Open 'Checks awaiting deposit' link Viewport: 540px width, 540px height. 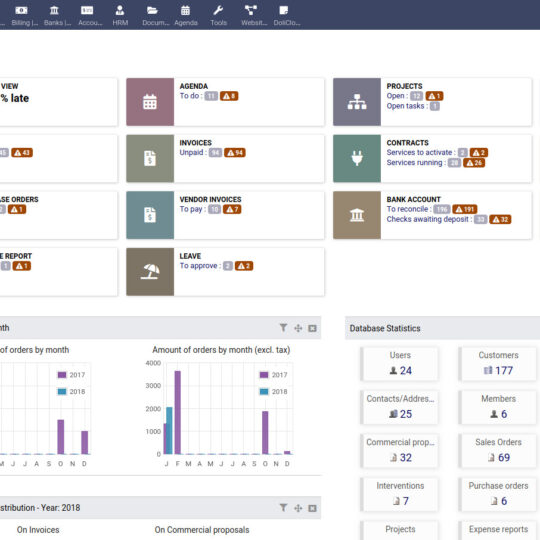(x=429, y=219)
